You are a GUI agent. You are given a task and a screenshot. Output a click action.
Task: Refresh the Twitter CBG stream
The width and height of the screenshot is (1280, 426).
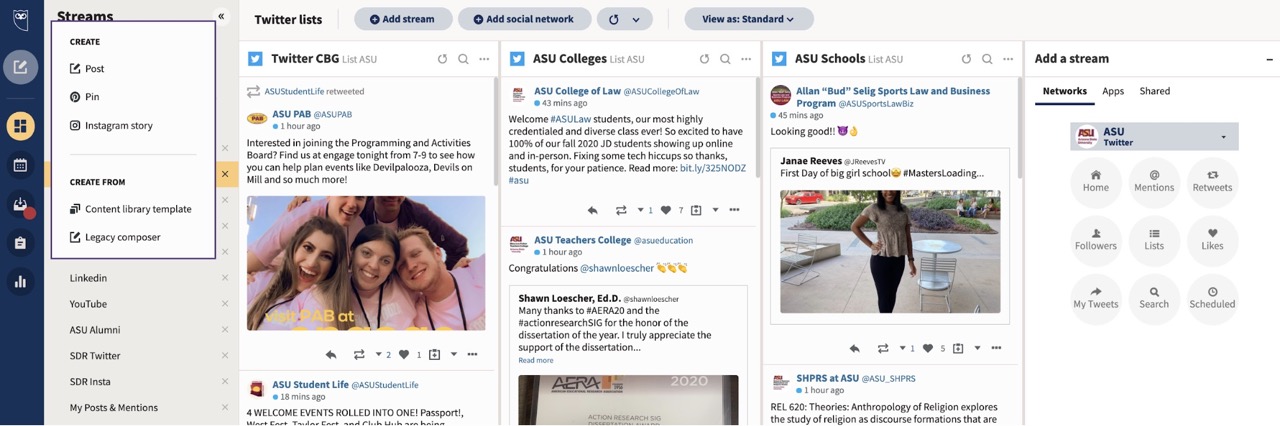click(442, 59)
